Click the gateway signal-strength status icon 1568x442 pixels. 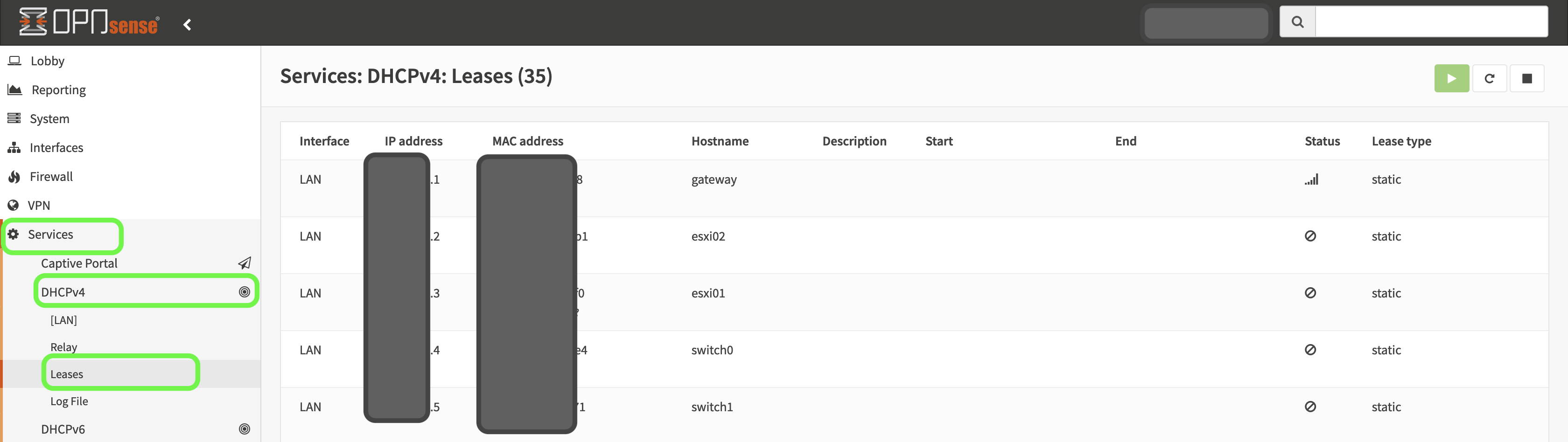coord(1311,180)
